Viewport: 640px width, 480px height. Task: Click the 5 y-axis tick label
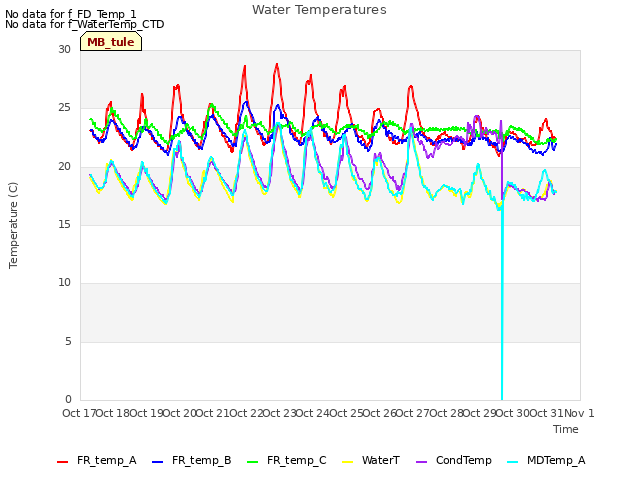coord(68,341)
